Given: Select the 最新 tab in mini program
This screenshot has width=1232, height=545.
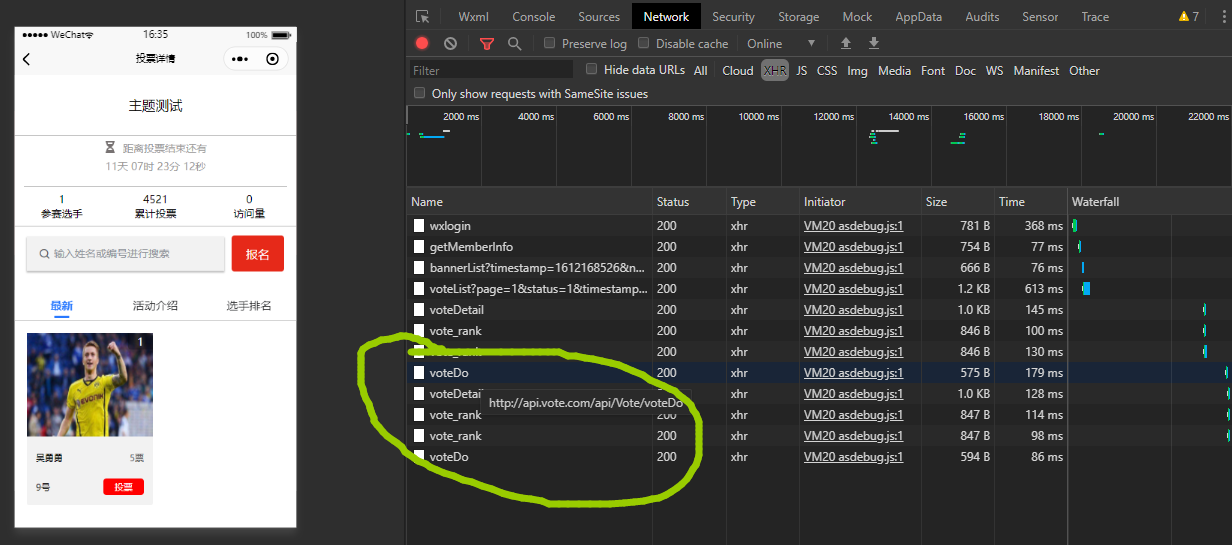Looking at the screenshot, I should pyautogui.click(x=62, y=305).
